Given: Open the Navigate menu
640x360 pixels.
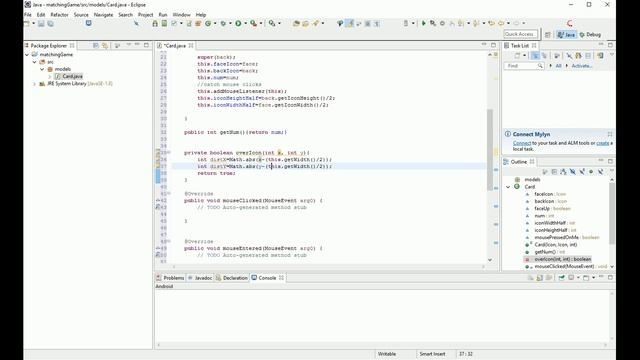Looking at the screenshot, I should tap(103, 15).
